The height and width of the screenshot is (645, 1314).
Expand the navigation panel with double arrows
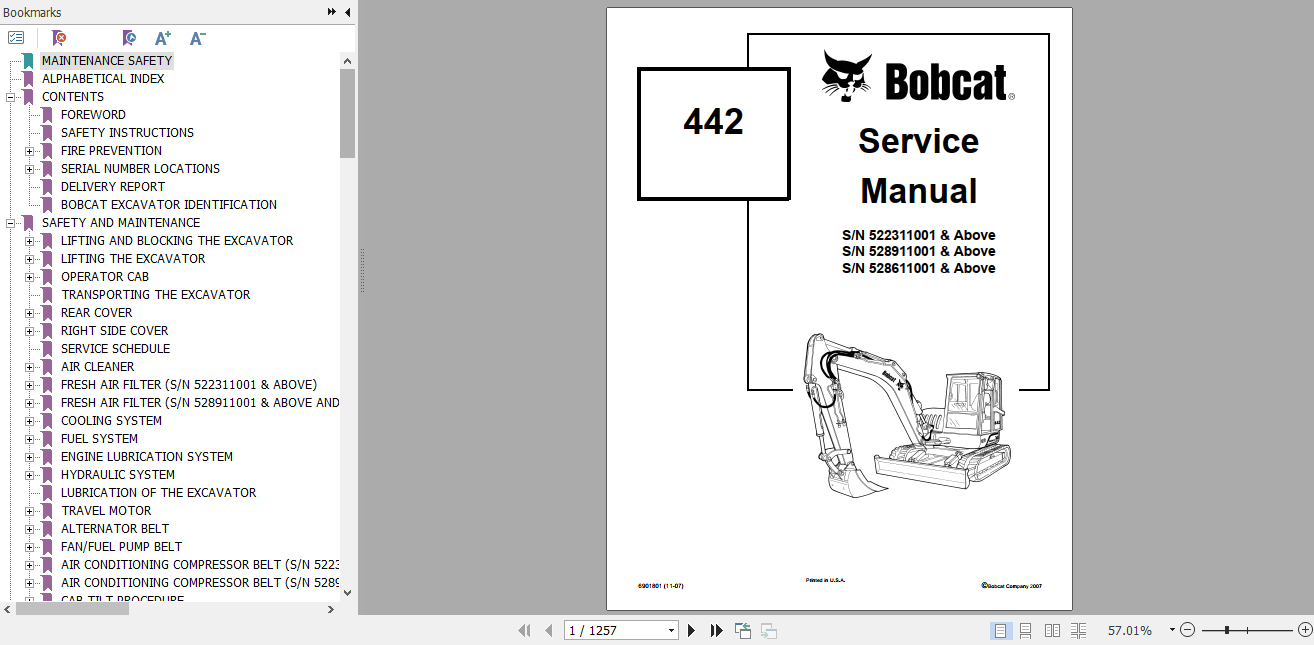point(332,12)
